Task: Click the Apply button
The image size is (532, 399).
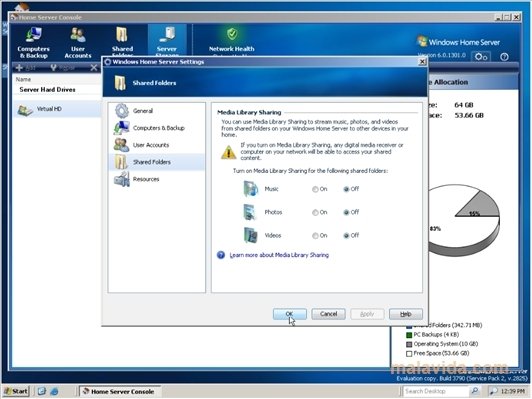Action: 367,314
